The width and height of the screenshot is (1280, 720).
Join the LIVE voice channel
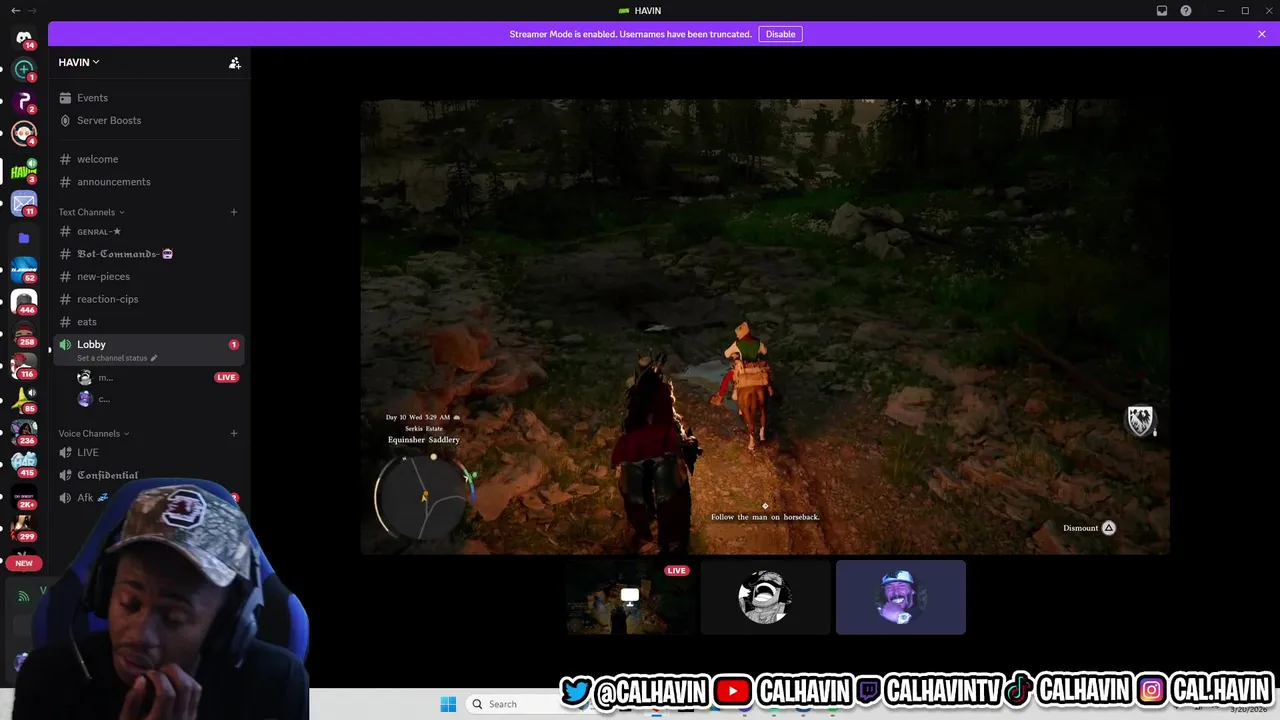coord(148,452)
